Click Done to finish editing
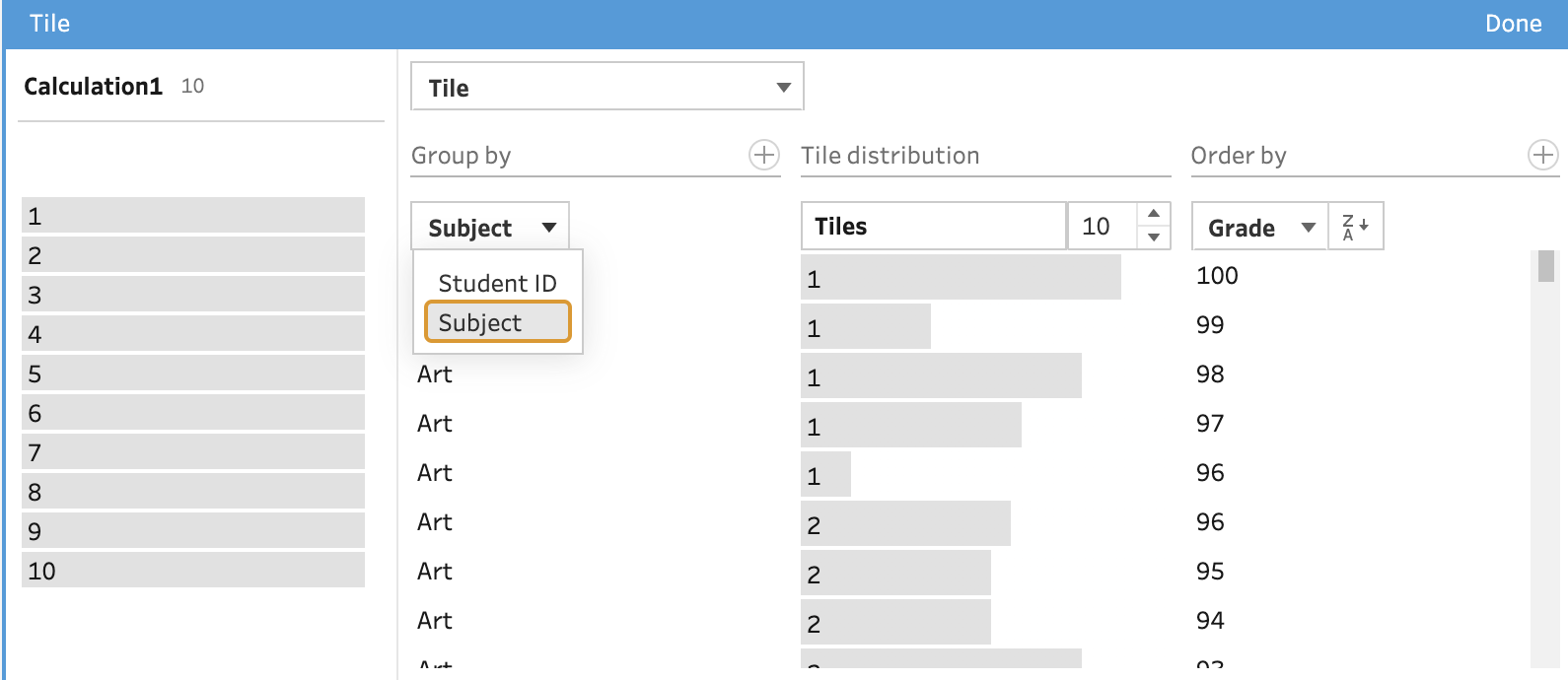The image size is (1568, 680). 1513,24
